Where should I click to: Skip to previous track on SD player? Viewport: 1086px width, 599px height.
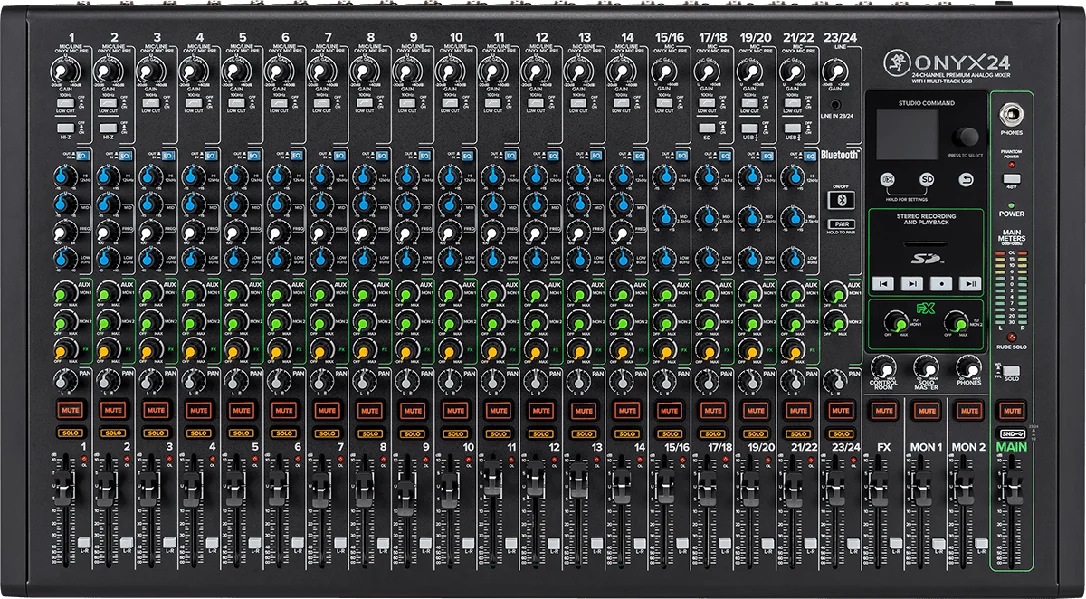coord(882,283)
